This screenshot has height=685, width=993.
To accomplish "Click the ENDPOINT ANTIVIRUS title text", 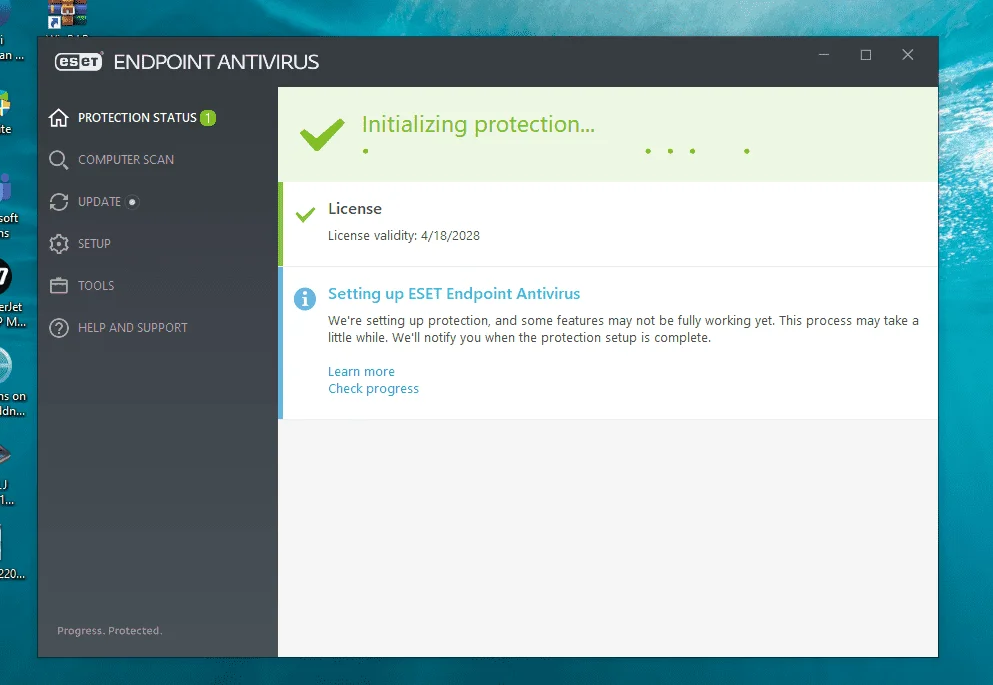I will pyautogui.click(x=216, y=62).
